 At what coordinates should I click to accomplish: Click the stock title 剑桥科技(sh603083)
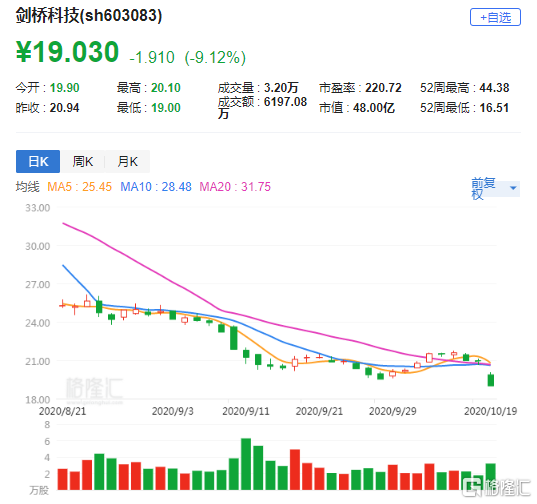(89, 15)
